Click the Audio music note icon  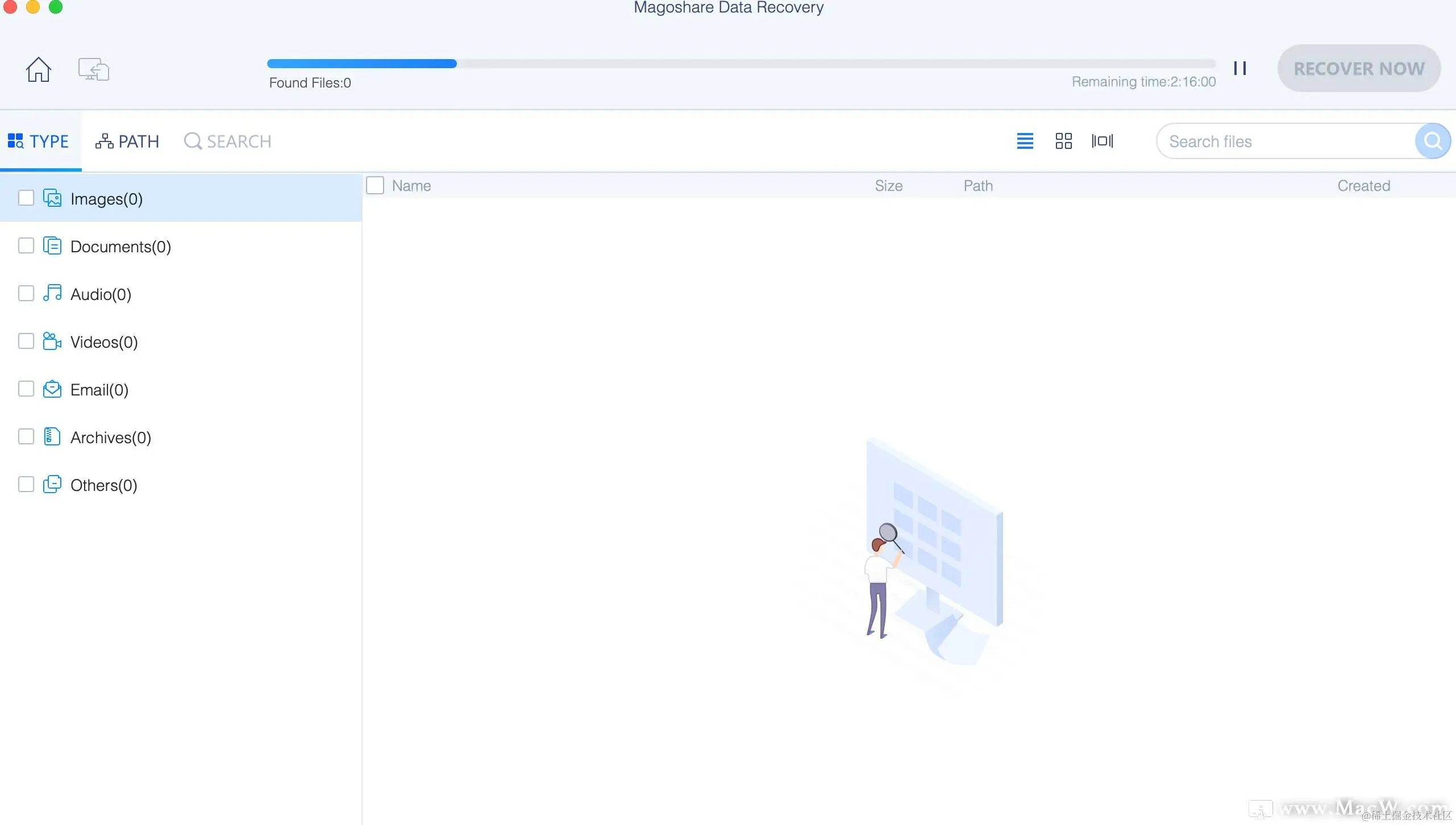pos(52,293)
